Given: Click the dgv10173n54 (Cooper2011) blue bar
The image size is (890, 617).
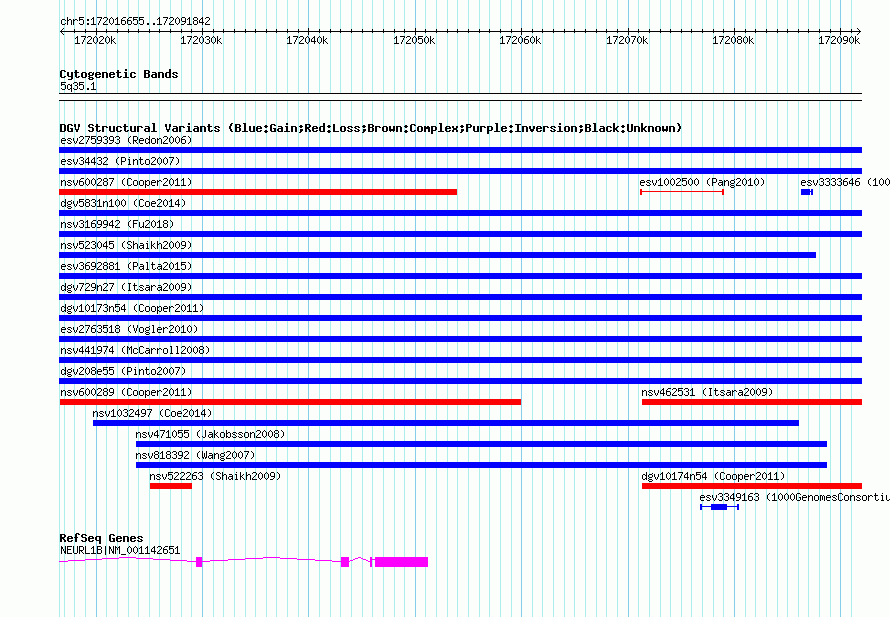Looking at the screenshot, I should [x=460, y=318].
